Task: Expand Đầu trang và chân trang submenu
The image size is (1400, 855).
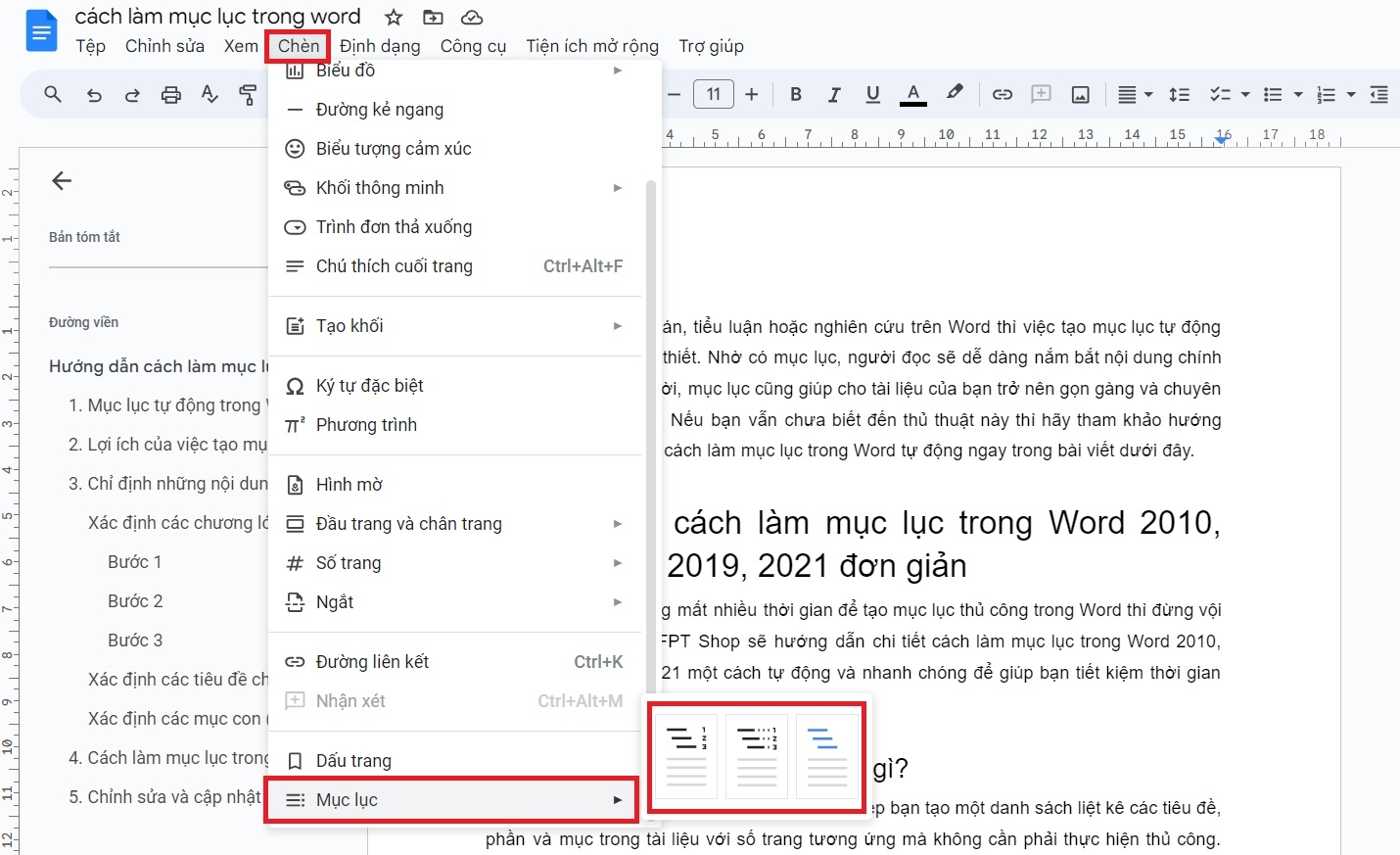Action: pyautogui.click(x=455, y=524)
